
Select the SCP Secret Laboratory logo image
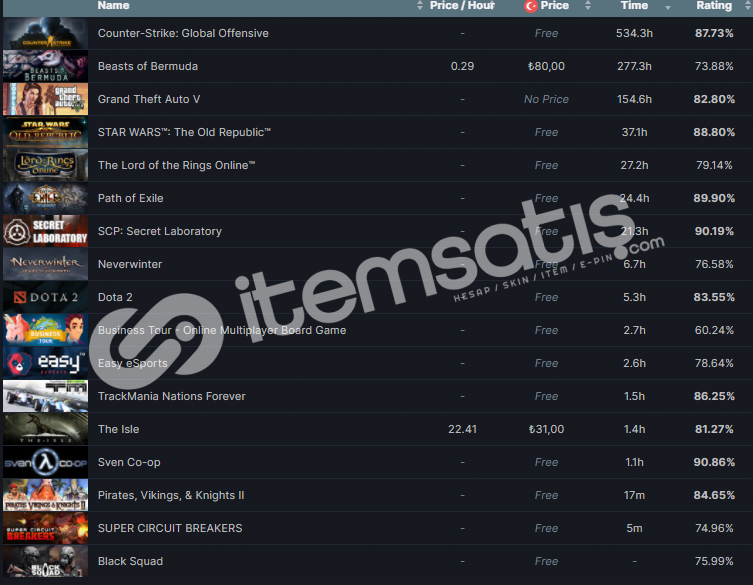(46, 231)
